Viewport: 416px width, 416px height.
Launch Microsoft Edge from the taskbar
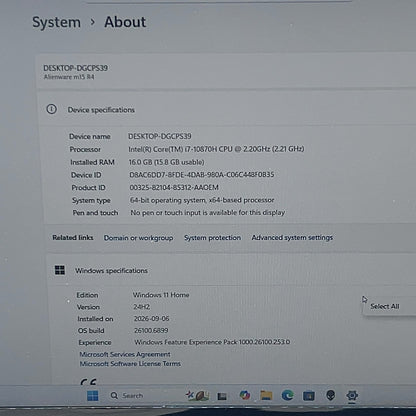coord(287,395)
